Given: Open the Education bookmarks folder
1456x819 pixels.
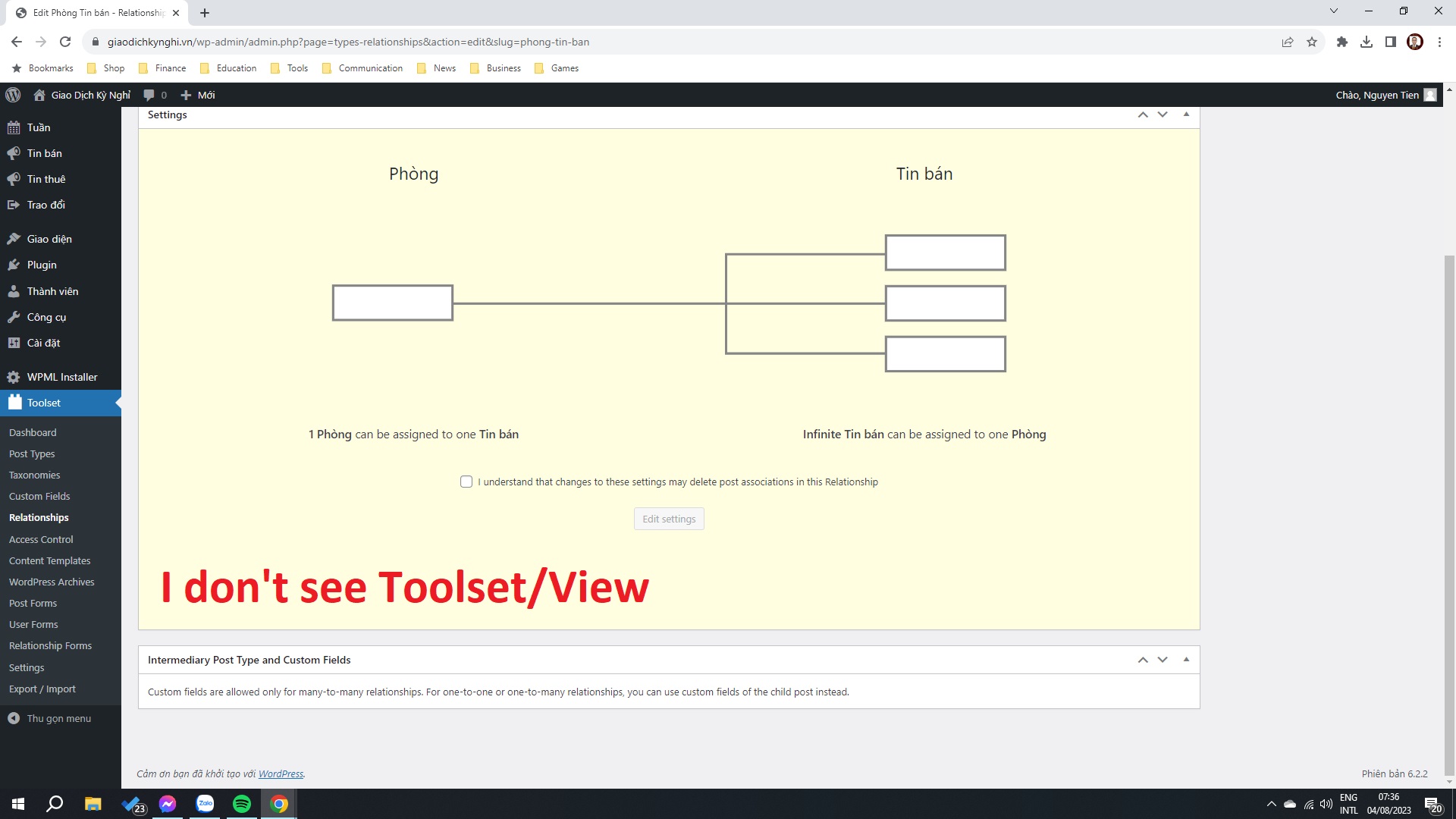Looking at the screenshot, I should click(x=228, y=68).
